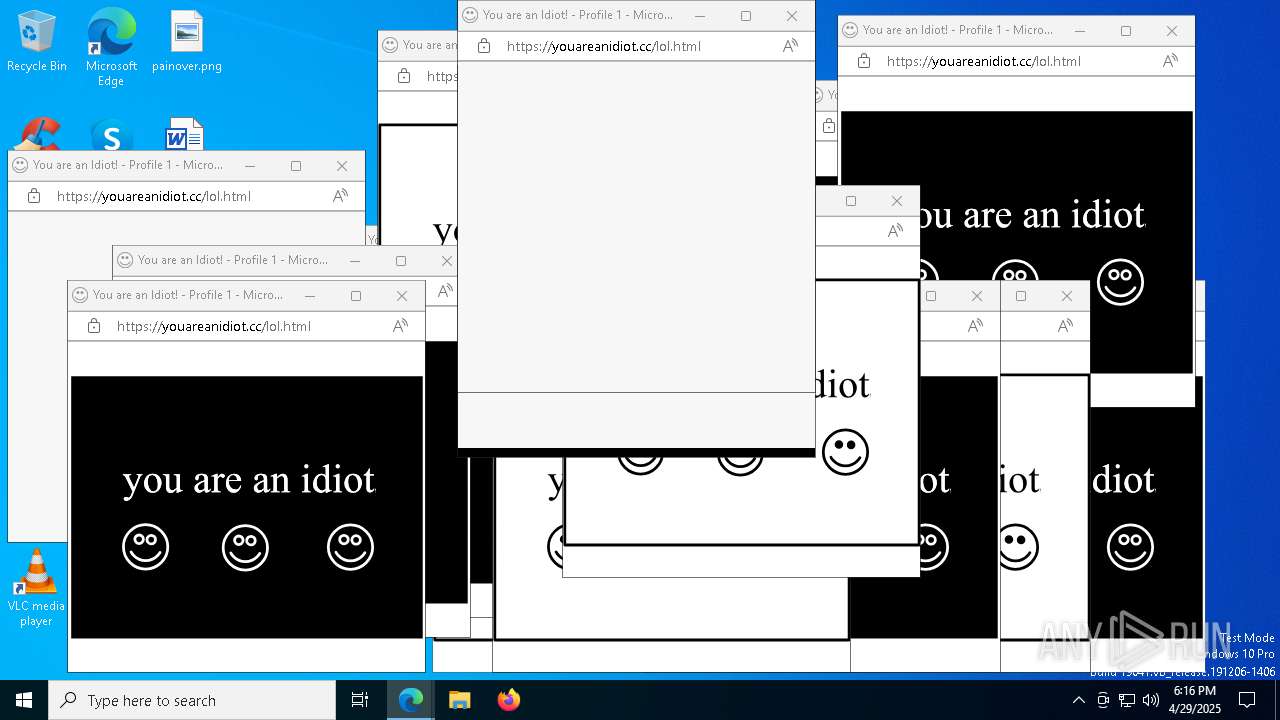Screen dimensions: 1280x720
Task: Launch Microsoft Edge from the desktop shortcut
Action: coord(111,48)
